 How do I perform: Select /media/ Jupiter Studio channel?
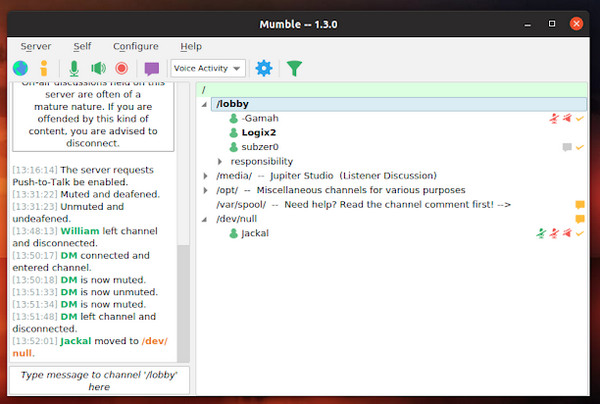(x=326, y=176)
